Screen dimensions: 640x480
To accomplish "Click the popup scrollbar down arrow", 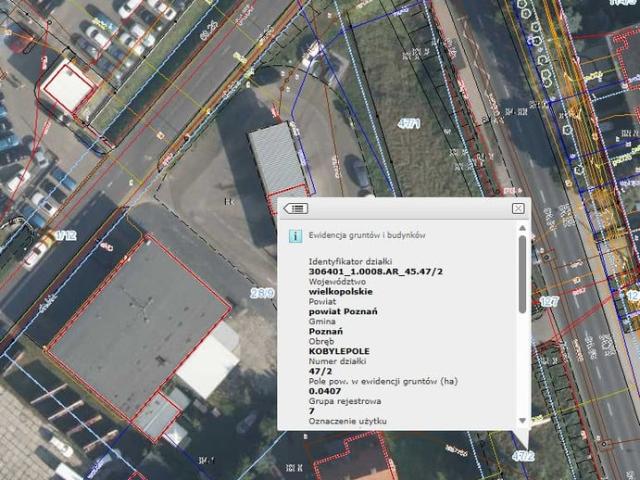I will point(522,421).
